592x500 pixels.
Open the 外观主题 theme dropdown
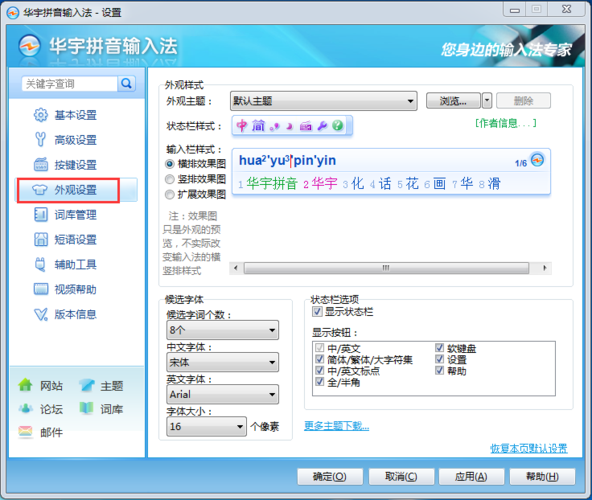(324, 101)
